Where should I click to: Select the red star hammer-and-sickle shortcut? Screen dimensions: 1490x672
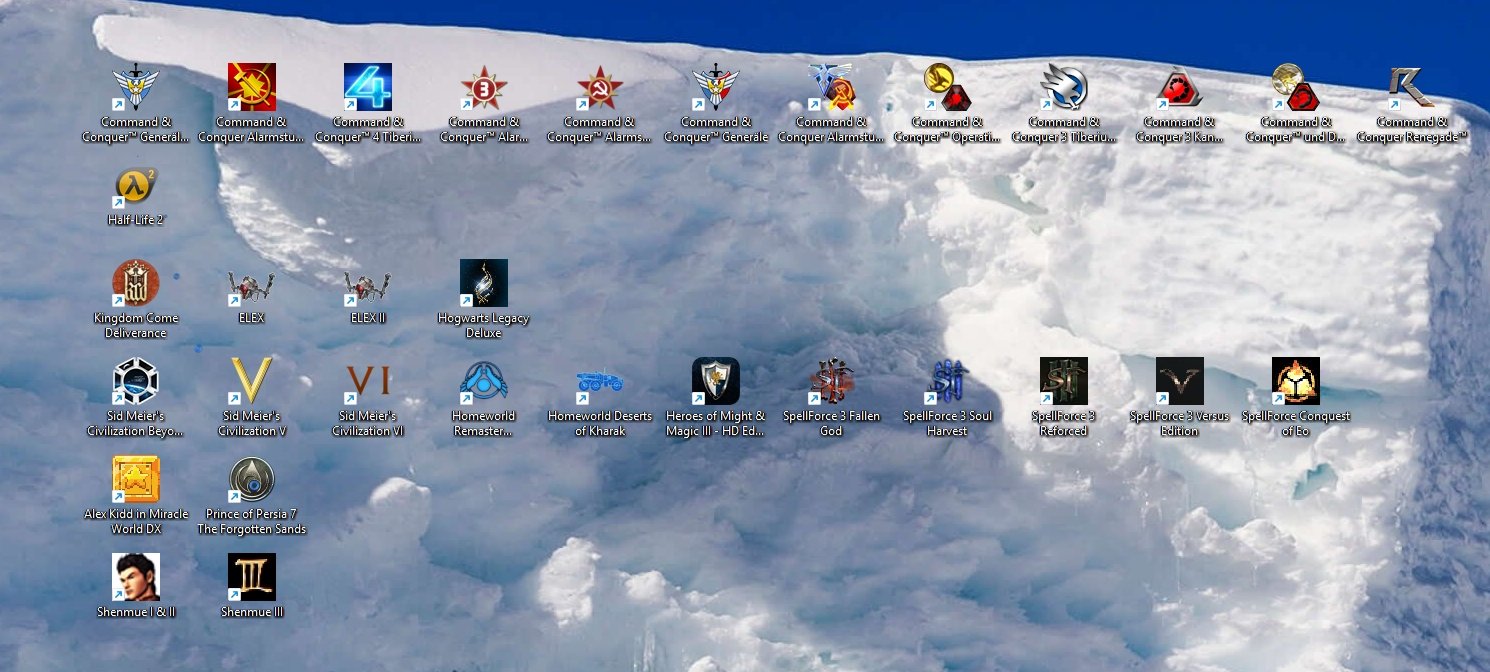(x=600, y=87)
